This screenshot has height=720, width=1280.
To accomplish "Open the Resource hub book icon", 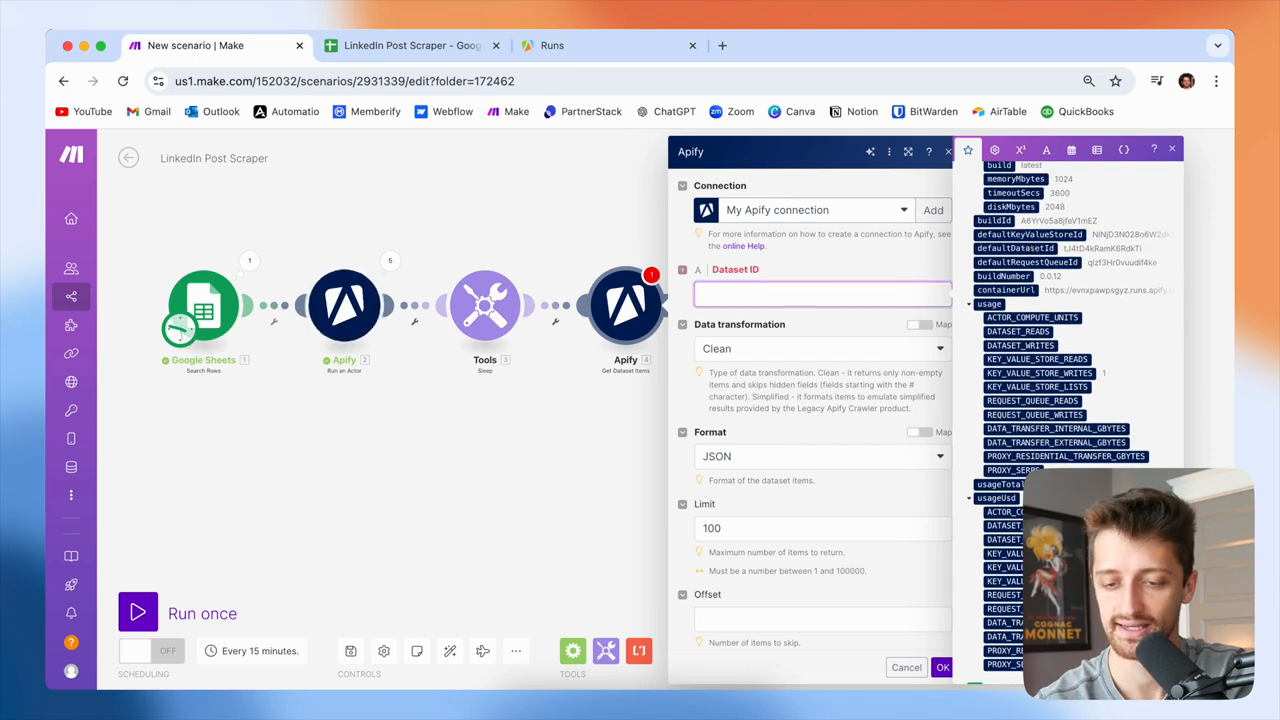I will pos(71,556).
